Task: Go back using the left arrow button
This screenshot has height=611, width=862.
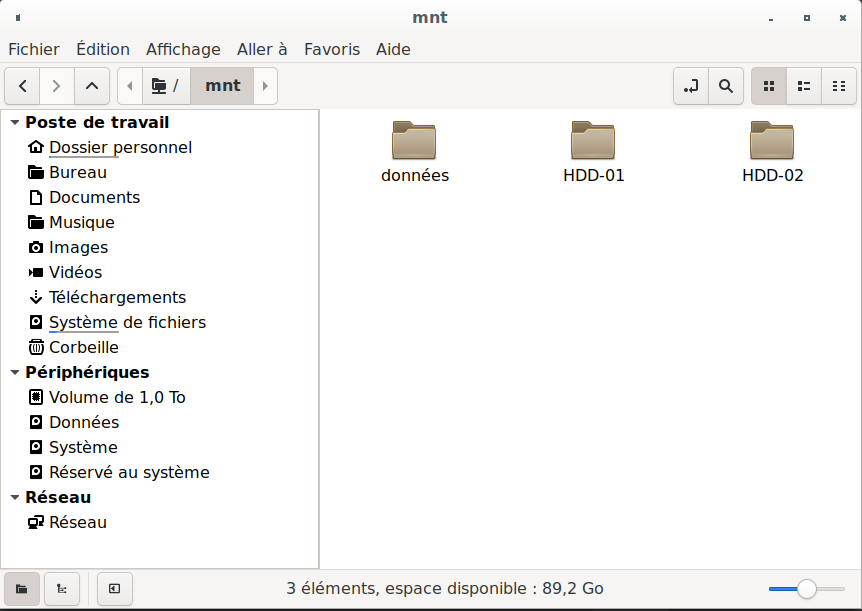Action: click(23, 86)
